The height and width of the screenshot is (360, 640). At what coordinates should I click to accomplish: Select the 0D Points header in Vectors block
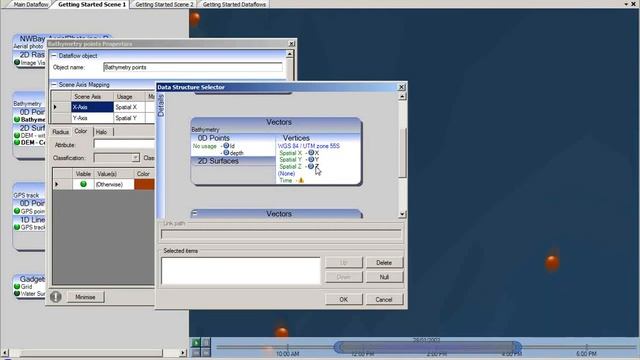tap(233, 138)
